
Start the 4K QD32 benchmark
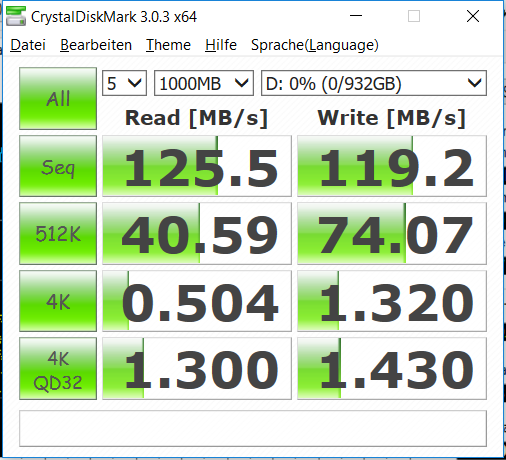point(58,369)
